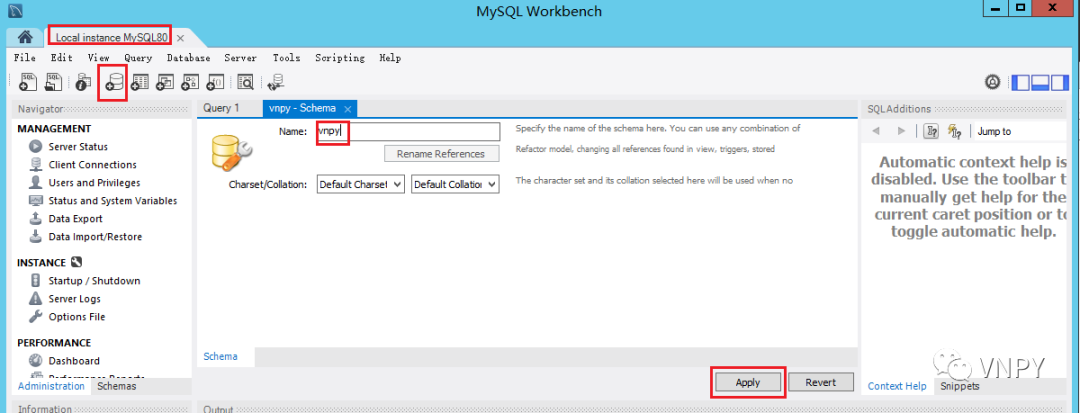Click the icon next to INSTANCE
The width and height of the screenshot is (1080, 413).
click(77, 262)
